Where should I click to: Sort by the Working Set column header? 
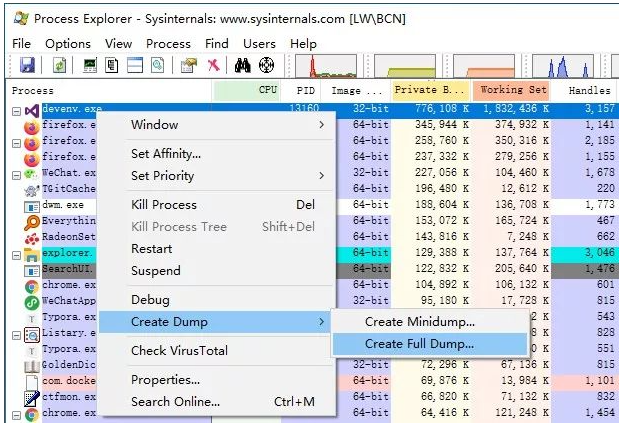[x=511, y=90]
